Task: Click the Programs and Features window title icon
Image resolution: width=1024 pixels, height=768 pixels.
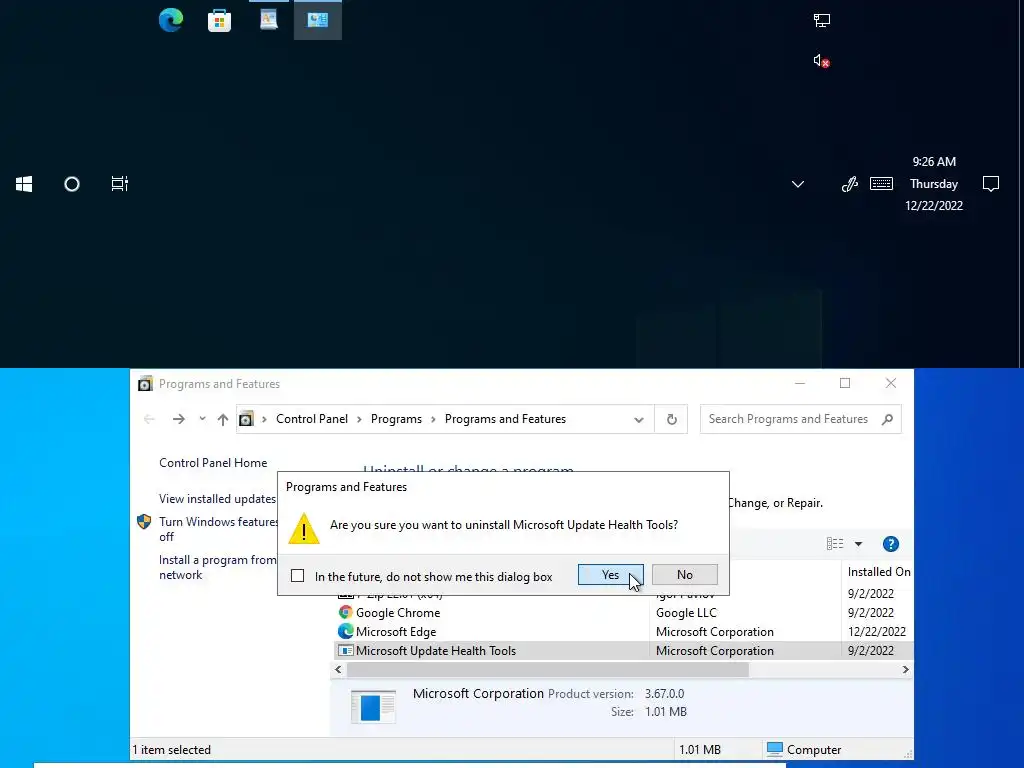Action: [145, 384]
